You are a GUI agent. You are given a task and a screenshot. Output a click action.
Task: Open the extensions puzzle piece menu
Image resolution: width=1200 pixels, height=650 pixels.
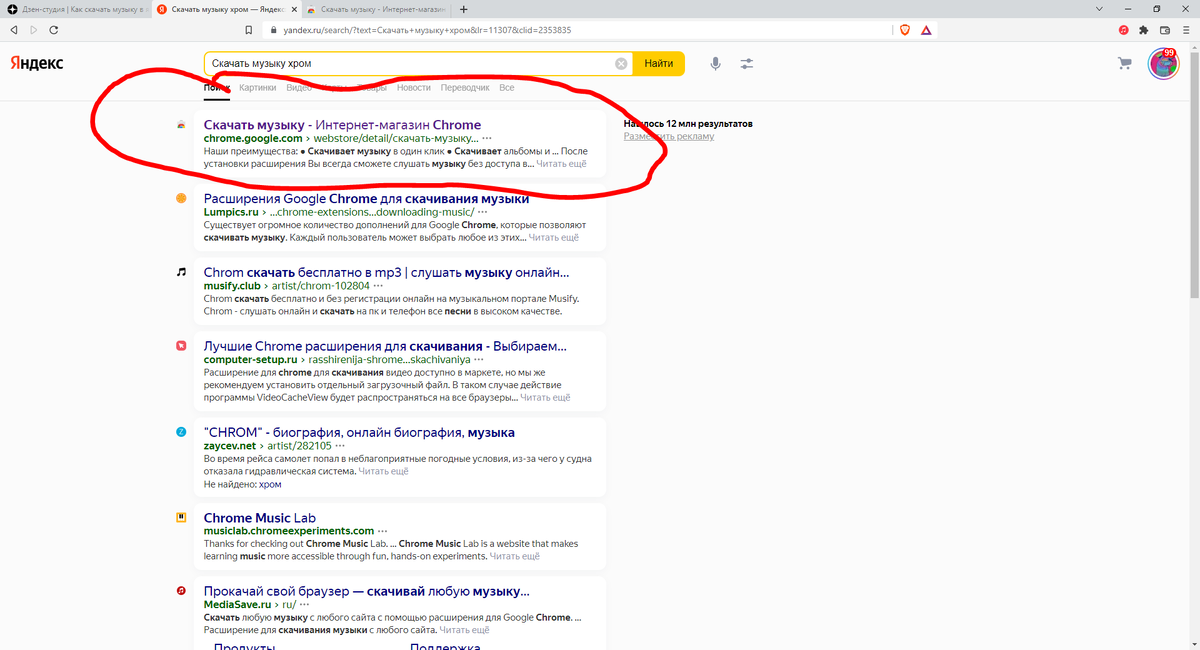tap(1144, 30)
